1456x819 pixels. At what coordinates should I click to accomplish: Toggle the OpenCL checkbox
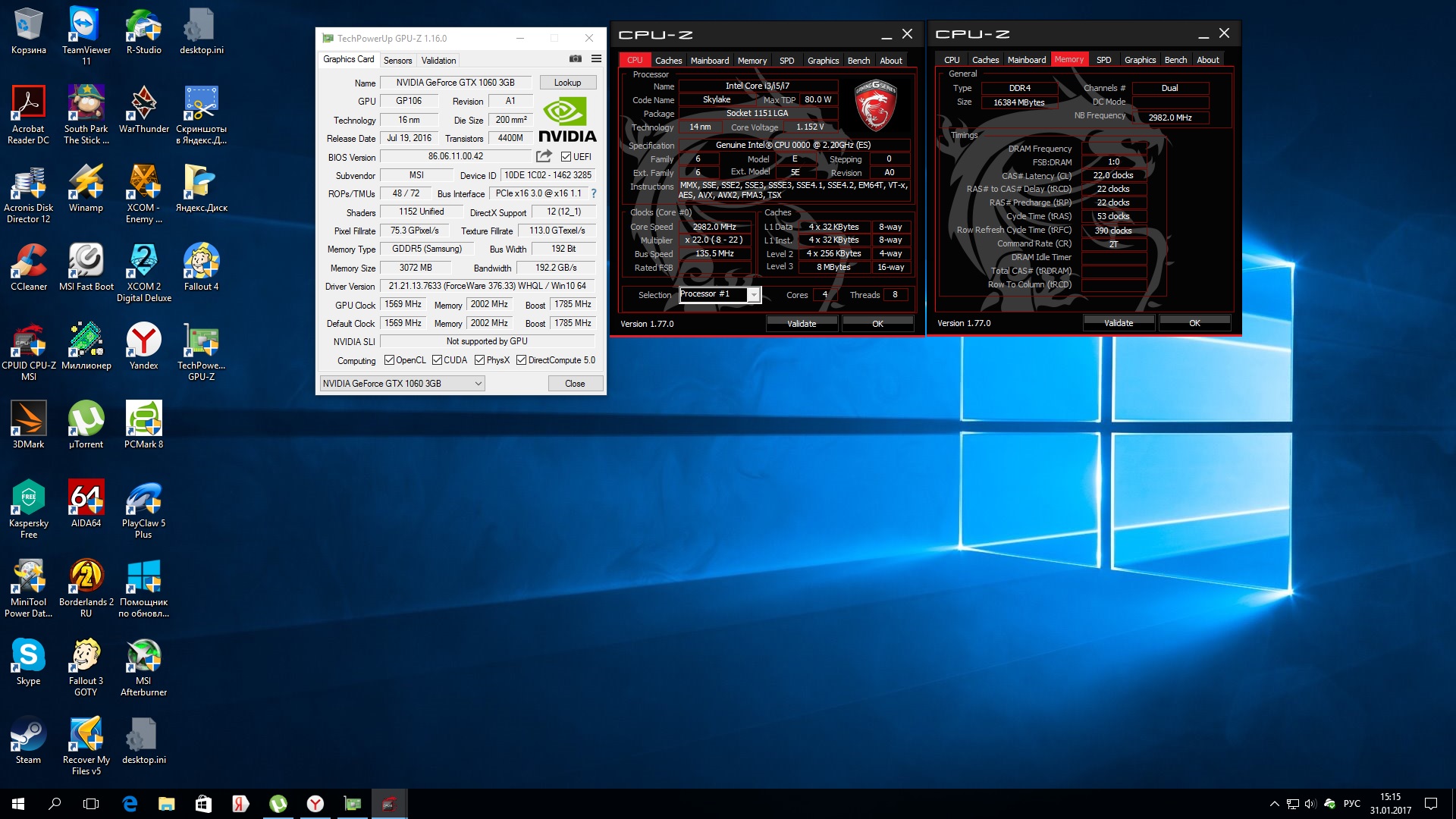[x=389, y=360]
